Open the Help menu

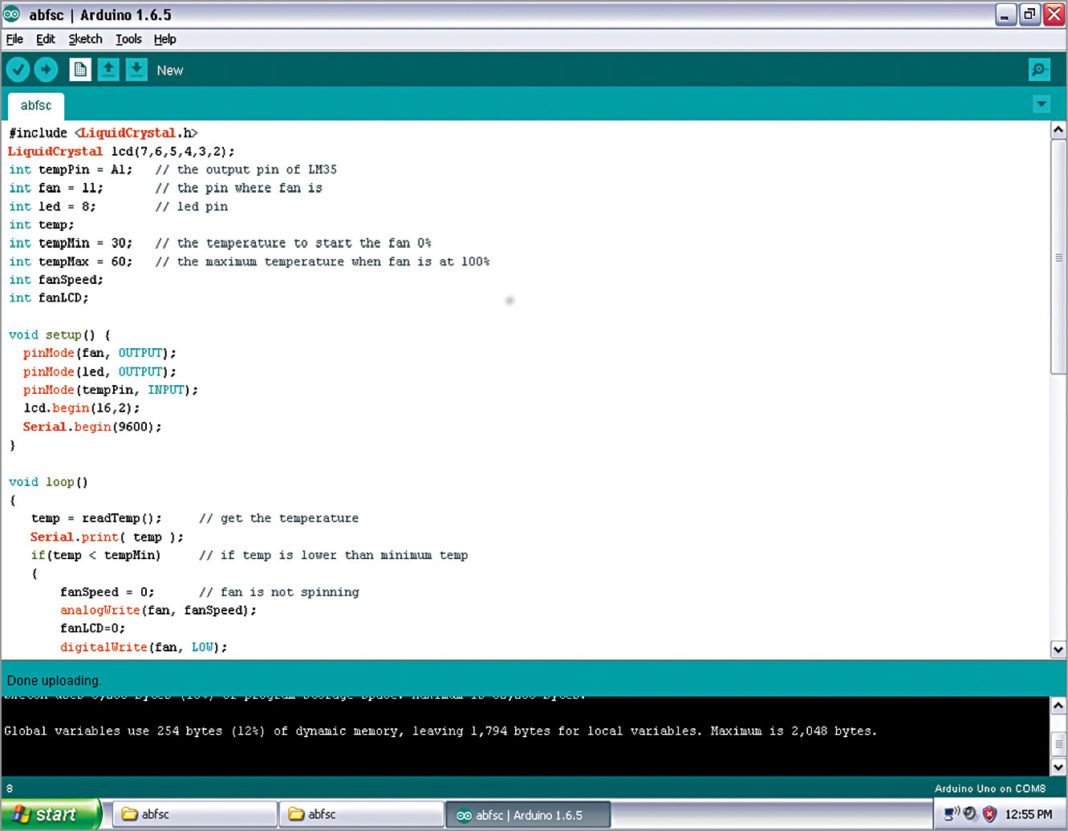[x=164, y=39]
